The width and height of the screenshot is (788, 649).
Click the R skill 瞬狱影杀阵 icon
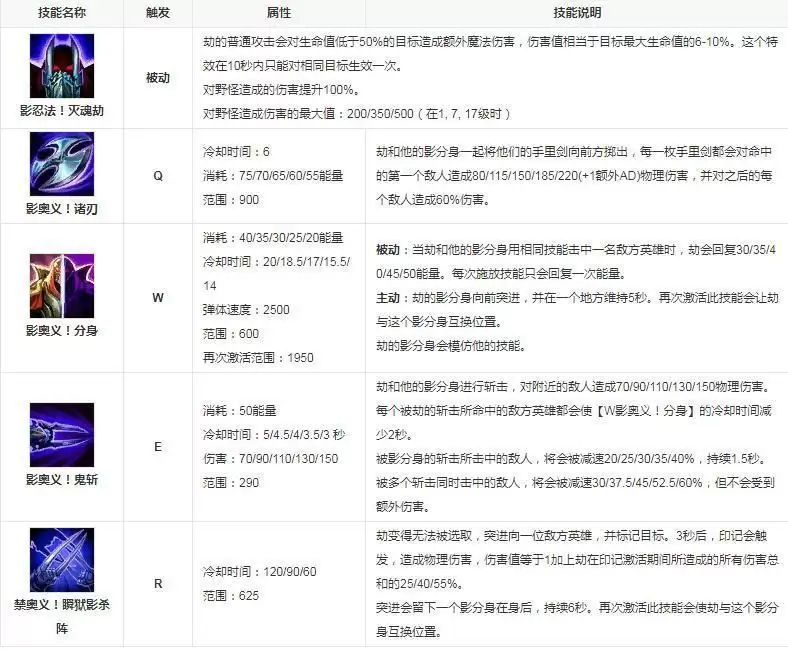[x=62, y=560]
